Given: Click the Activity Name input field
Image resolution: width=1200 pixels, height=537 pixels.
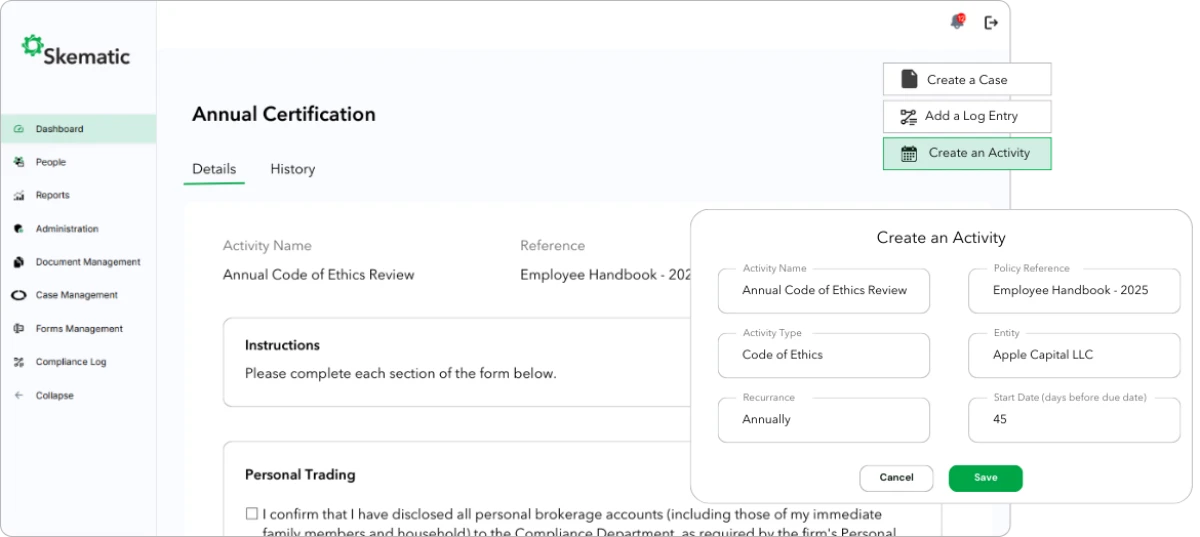Looking at the screenshot, I should click(x=823, y=291).
